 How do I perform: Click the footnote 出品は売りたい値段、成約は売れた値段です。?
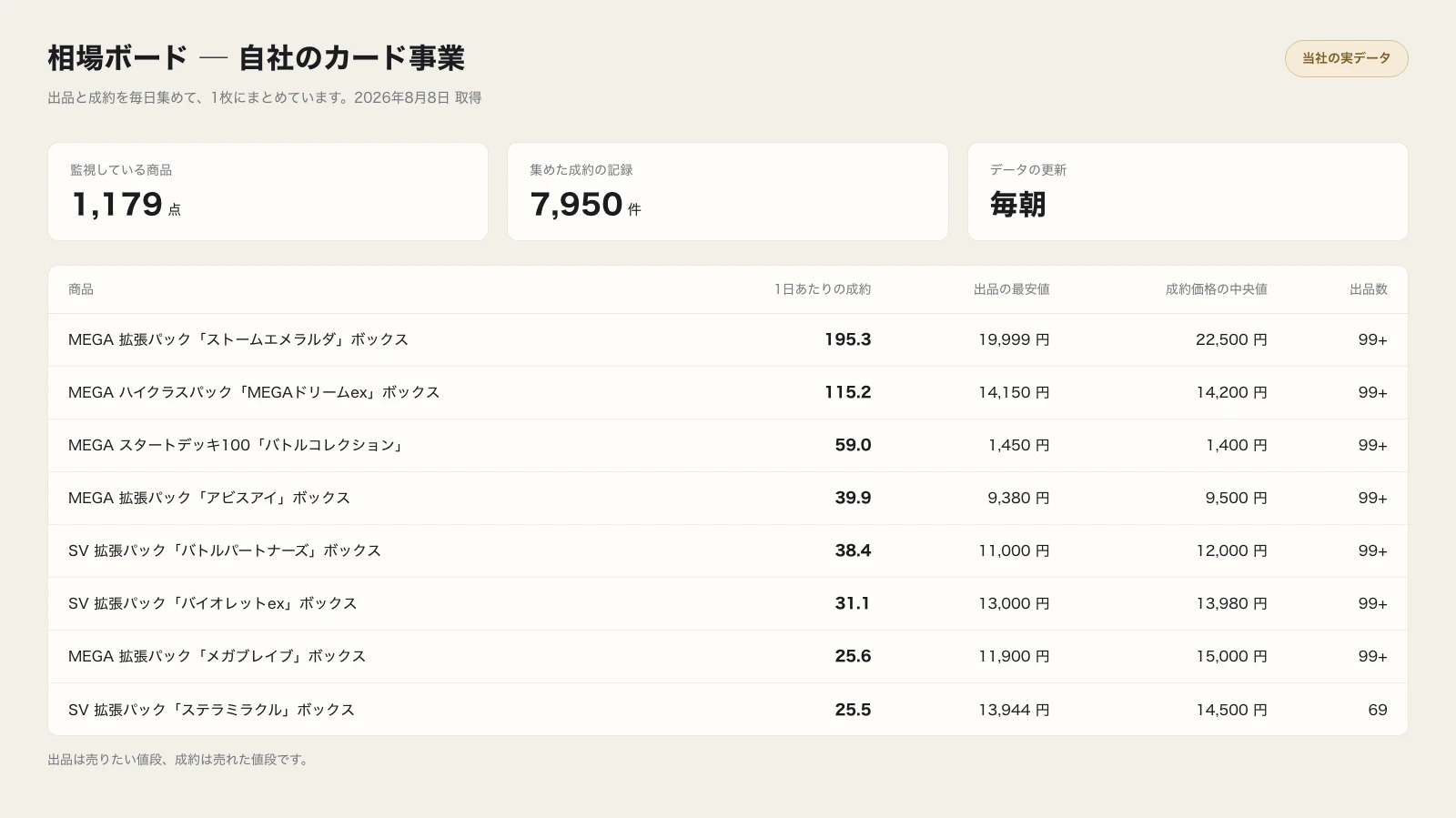pyautogui.click(x=180, y=760)
